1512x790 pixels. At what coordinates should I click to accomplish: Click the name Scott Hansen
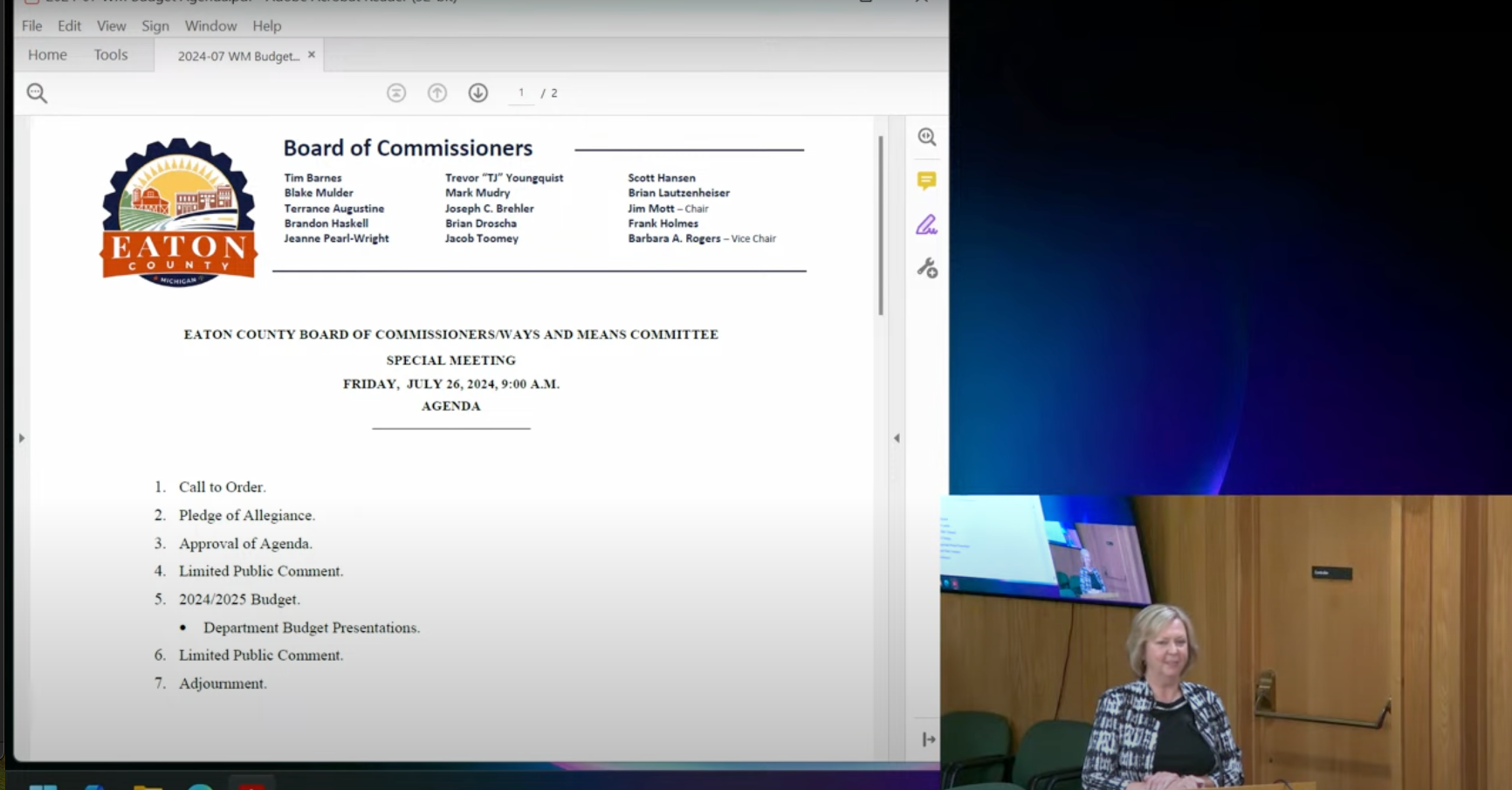(x=662, y=178)
